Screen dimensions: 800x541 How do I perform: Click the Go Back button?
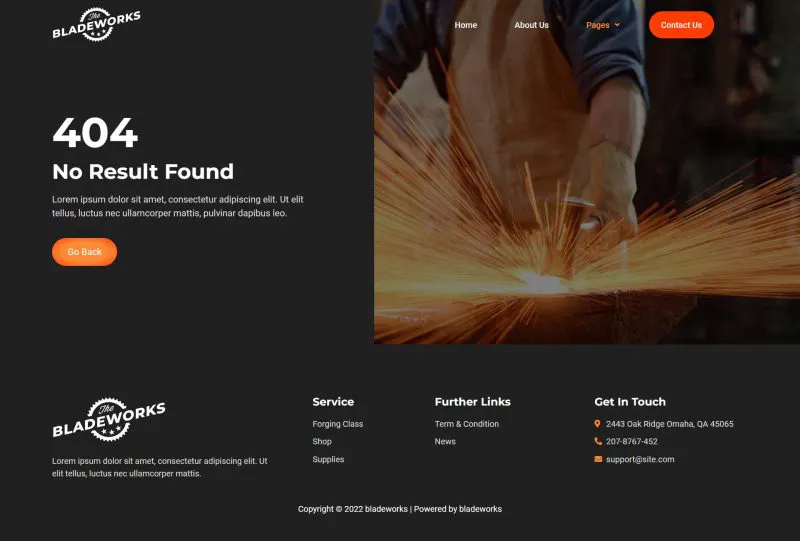pyautogui.click(x=84, y=252)
